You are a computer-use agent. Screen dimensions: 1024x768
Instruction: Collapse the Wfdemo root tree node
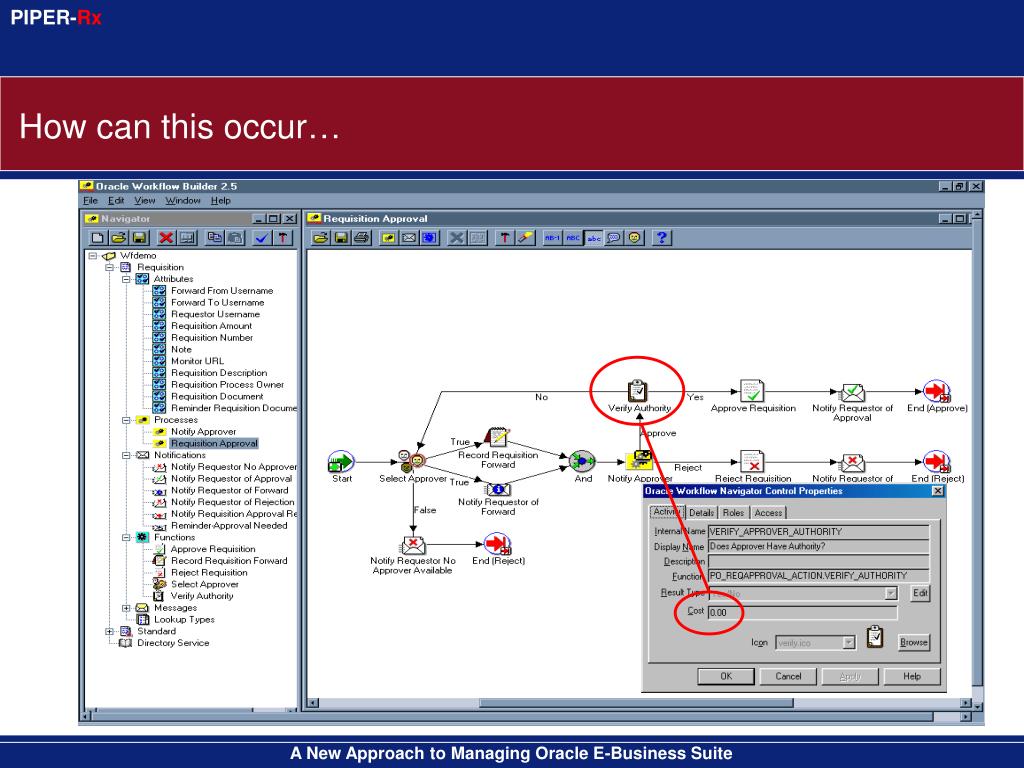[x=93, y=255]
